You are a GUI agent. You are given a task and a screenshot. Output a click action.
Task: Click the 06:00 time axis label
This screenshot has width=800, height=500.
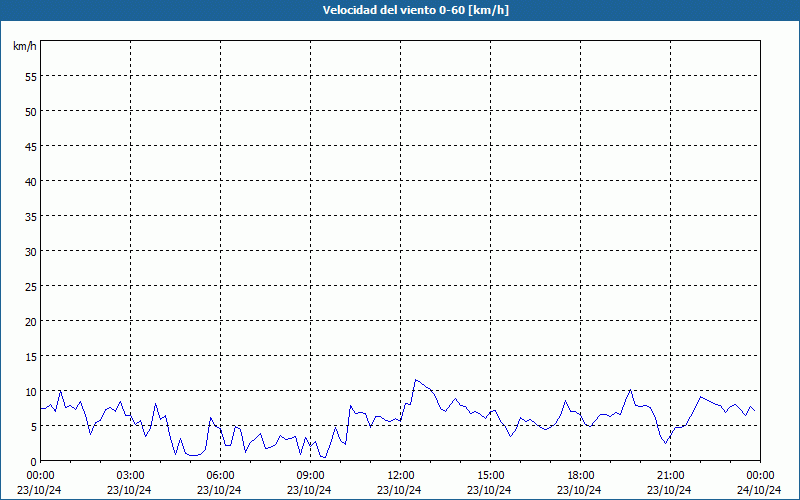click(220, 476)
